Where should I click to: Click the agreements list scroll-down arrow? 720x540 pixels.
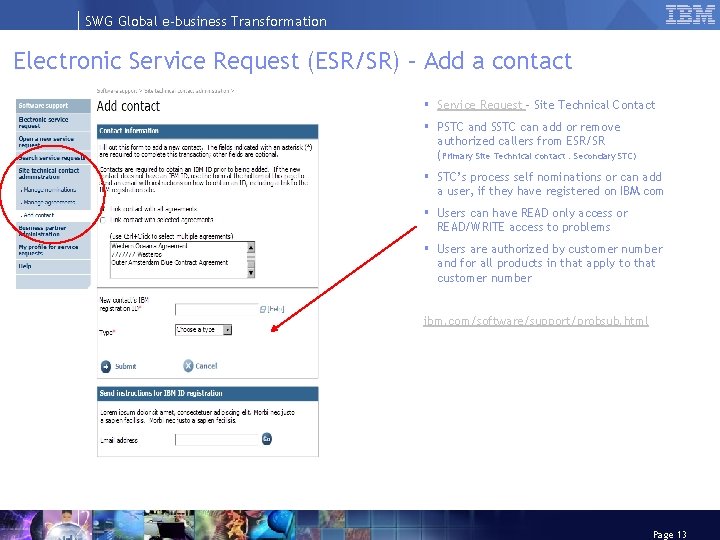pos(251,273)
